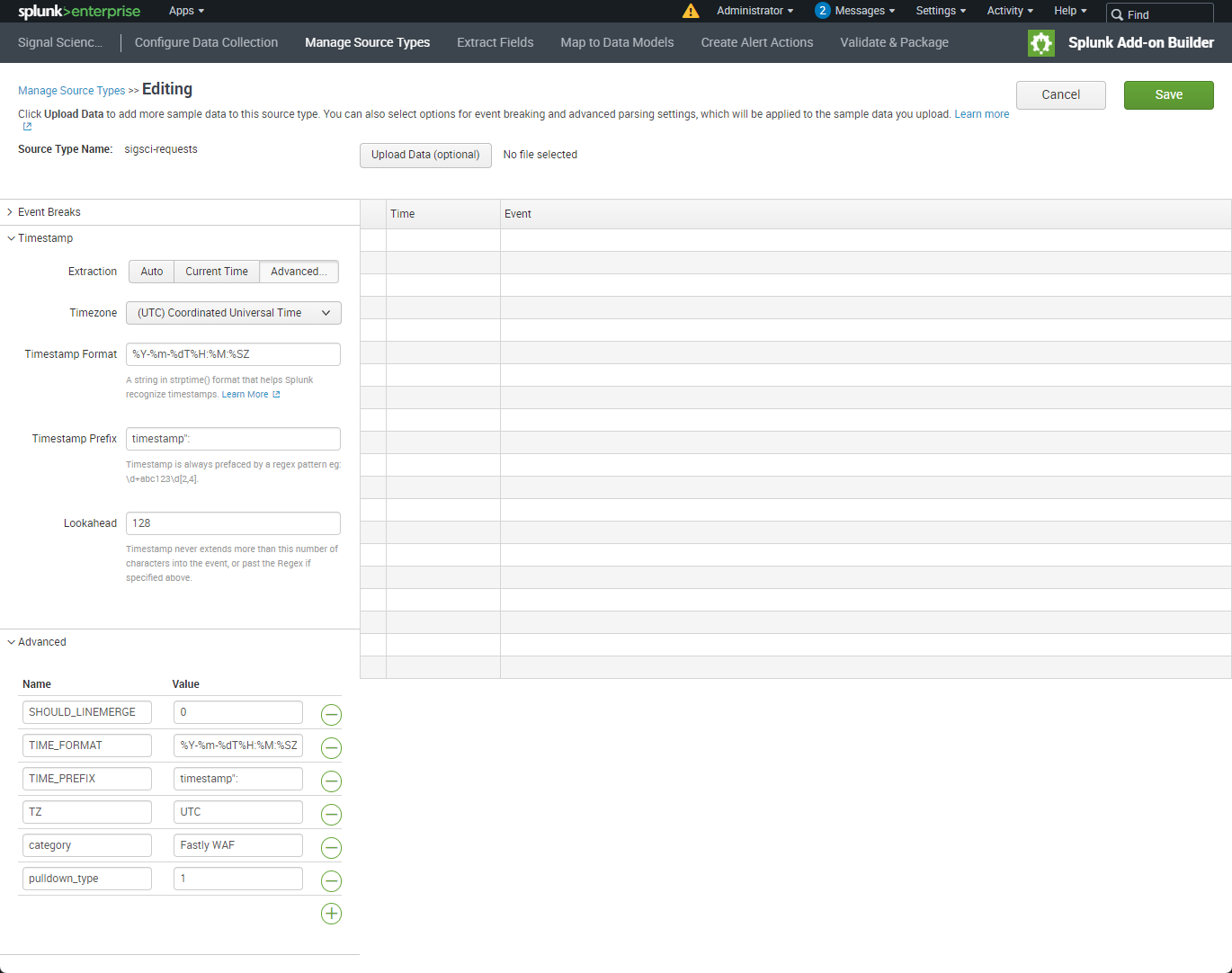The height and width of the screenshot is (973, 1232).
Task: Open the warning triangle alert icon
Action: point(691,11)
